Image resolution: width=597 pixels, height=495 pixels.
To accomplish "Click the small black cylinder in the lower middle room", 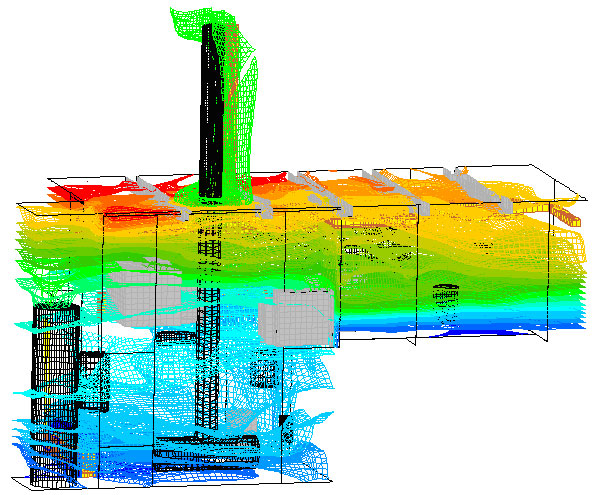I will click(263, 373).
